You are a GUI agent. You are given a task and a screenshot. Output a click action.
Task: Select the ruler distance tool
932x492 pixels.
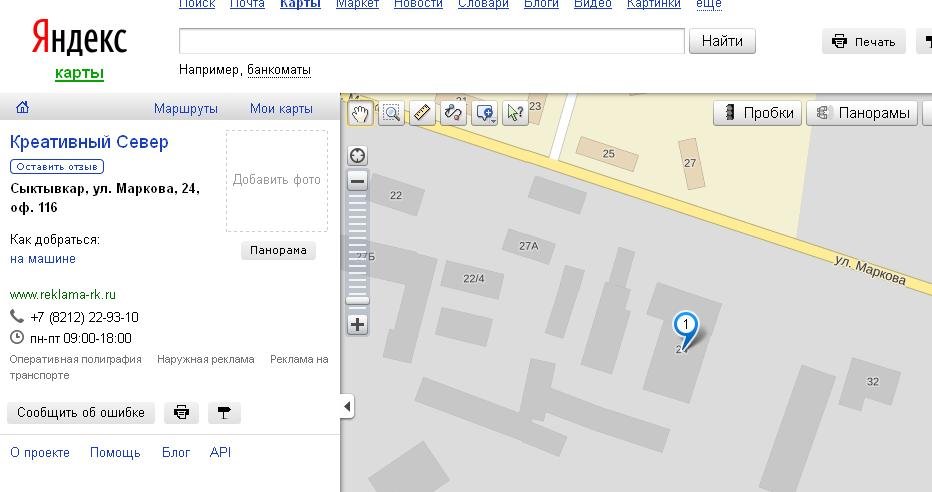point(422,113)
